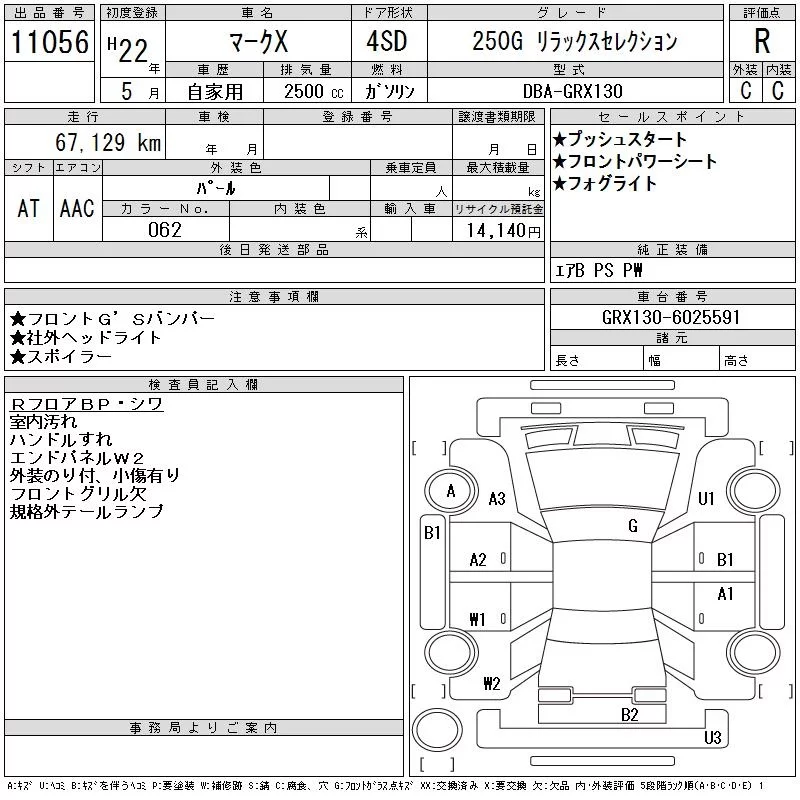Click the door type 4SD
This screenshot has width=800, height=800.
click(x=387, y=41)
